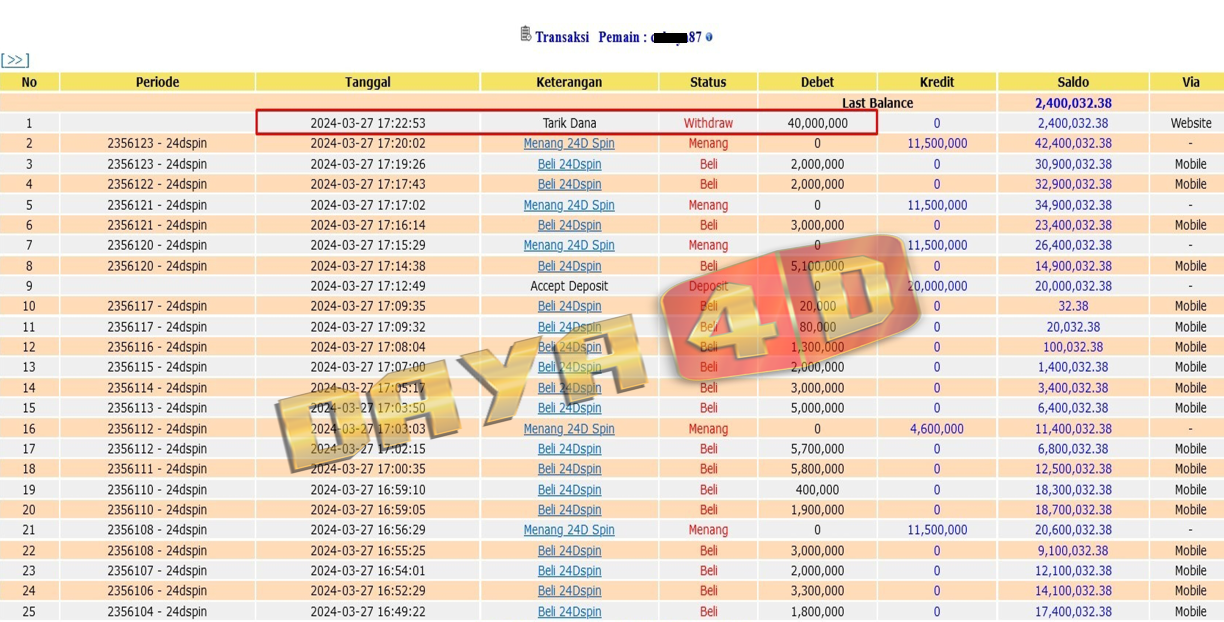Open Beli 24Dspin link in row 3

(x=569, y=164)
